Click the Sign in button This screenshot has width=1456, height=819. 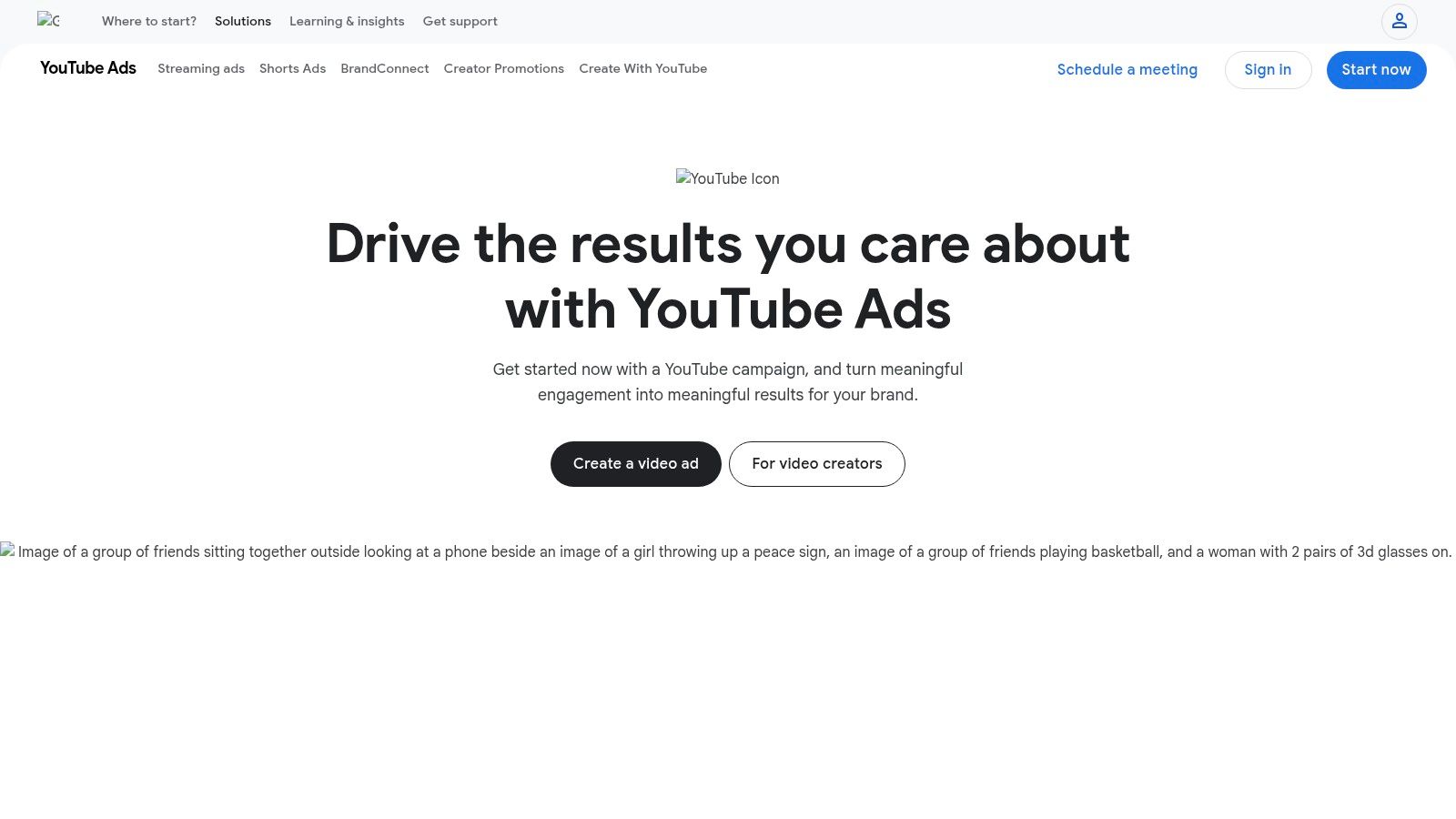1268,69
